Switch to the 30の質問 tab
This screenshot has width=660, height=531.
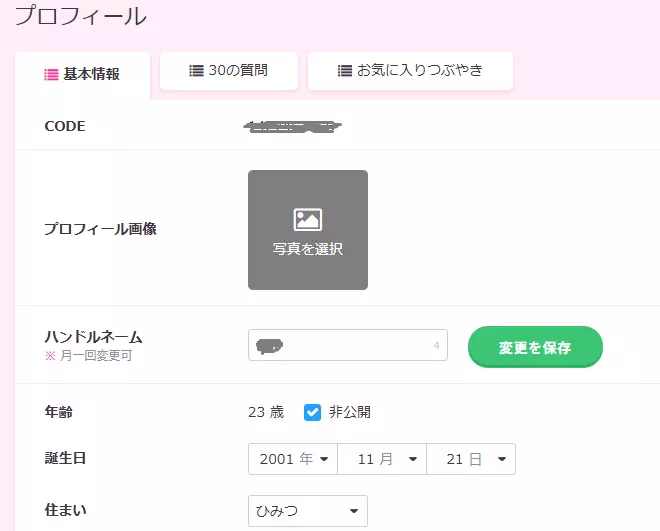(229, 71)
